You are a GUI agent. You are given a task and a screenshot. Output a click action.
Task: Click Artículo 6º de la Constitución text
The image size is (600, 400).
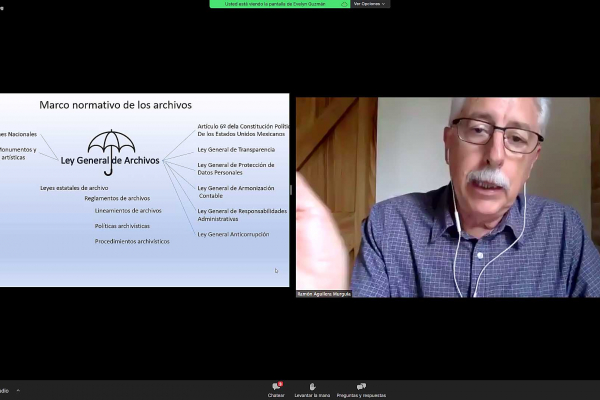[243, 130]
